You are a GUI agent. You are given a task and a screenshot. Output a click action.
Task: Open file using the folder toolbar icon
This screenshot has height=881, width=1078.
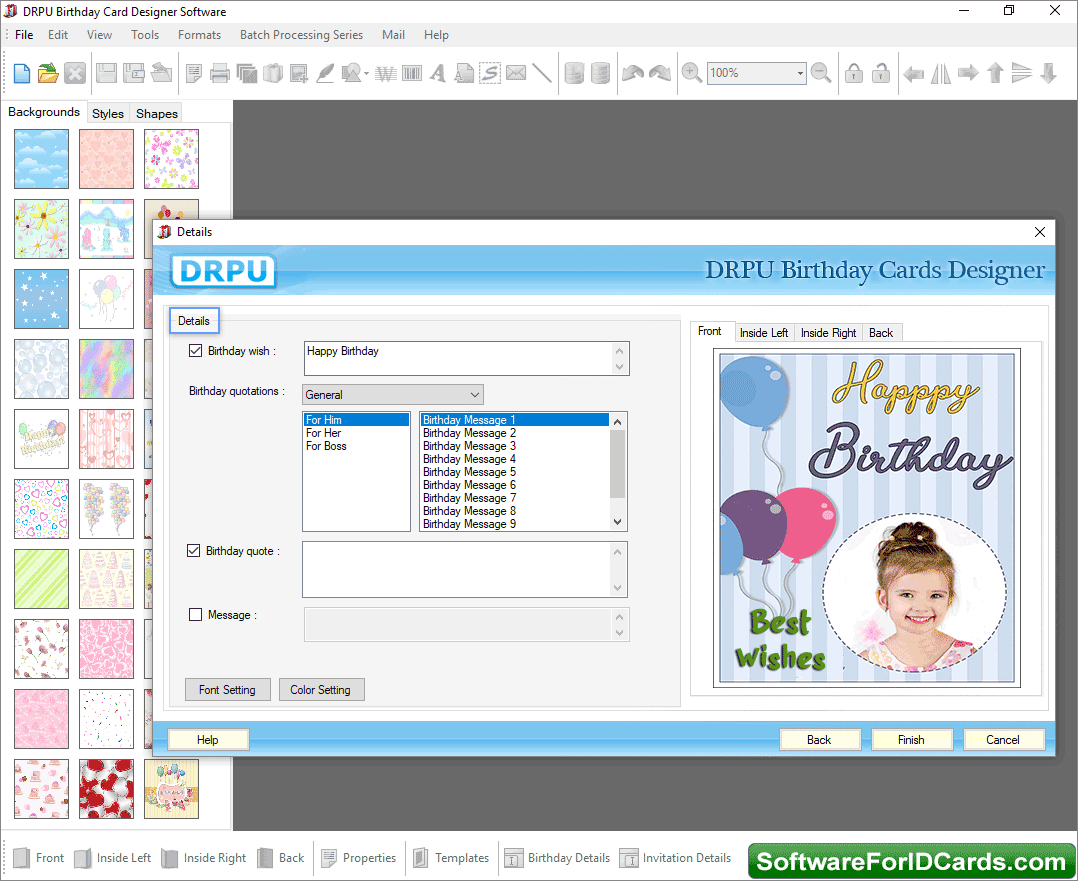pyautogui.click(x=48, y=73)
